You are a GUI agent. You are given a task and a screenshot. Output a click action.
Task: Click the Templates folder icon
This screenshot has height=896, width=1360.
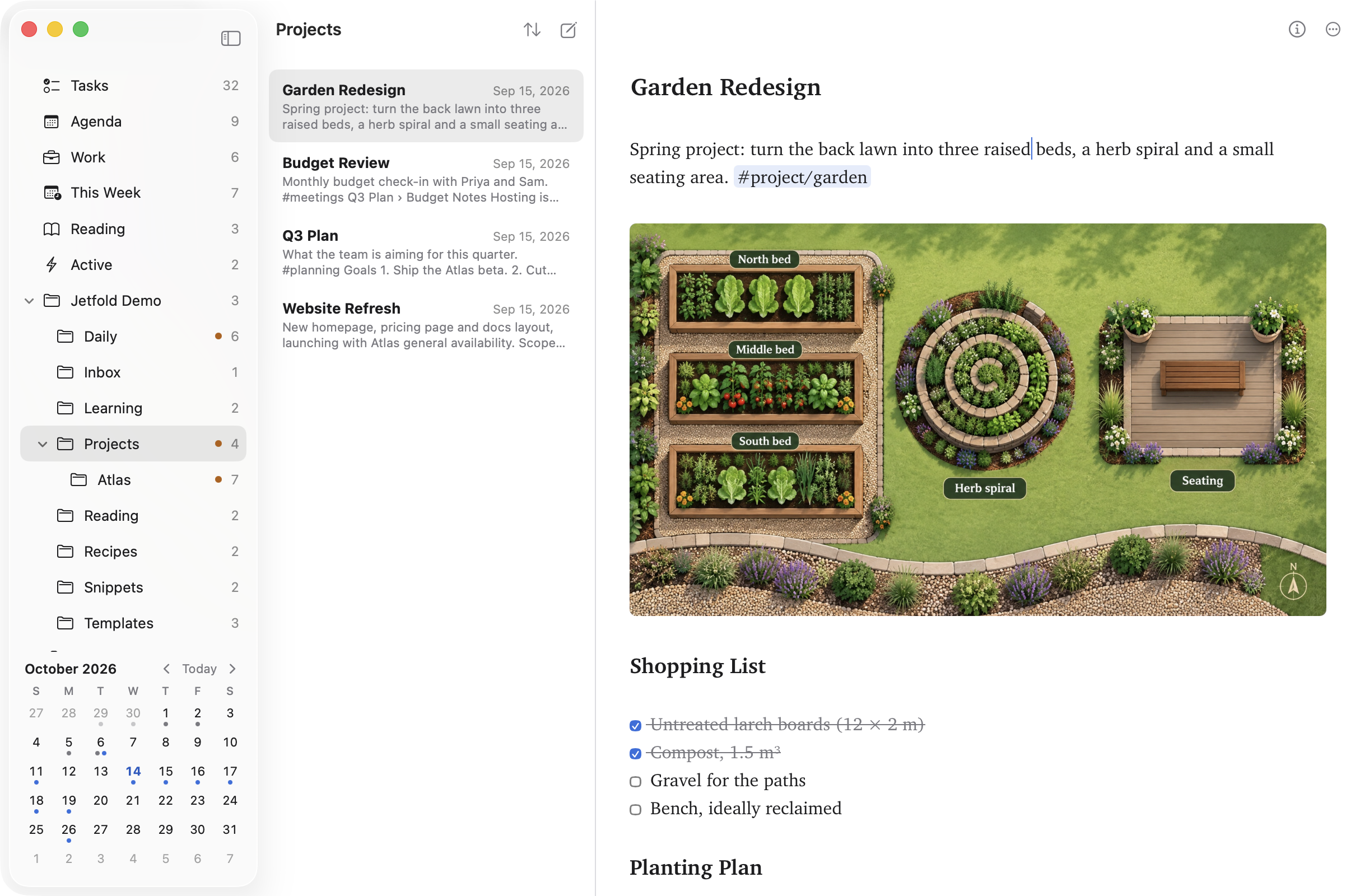65,623
